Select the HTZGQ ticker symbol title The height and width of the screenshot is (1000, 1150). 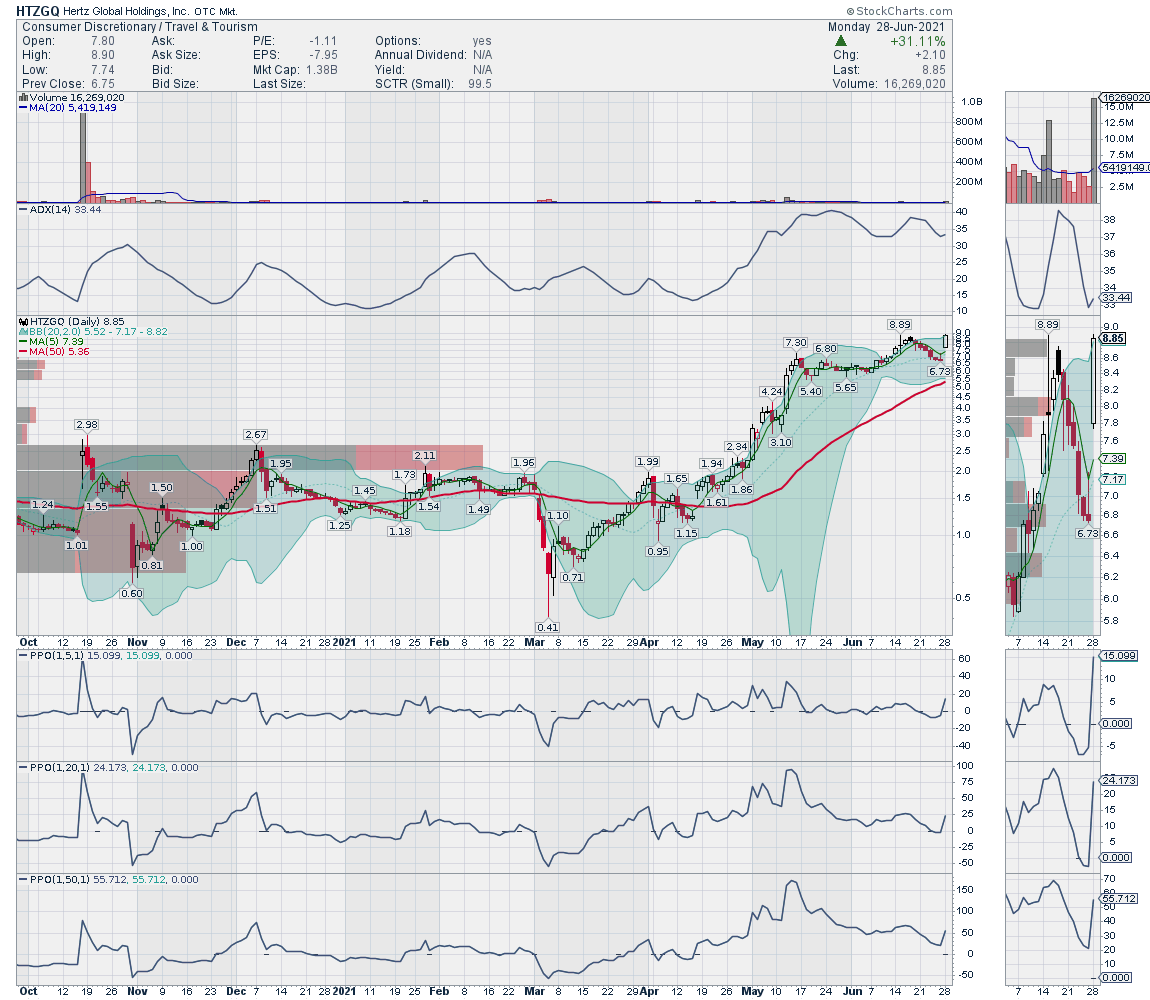coord(38,12)
